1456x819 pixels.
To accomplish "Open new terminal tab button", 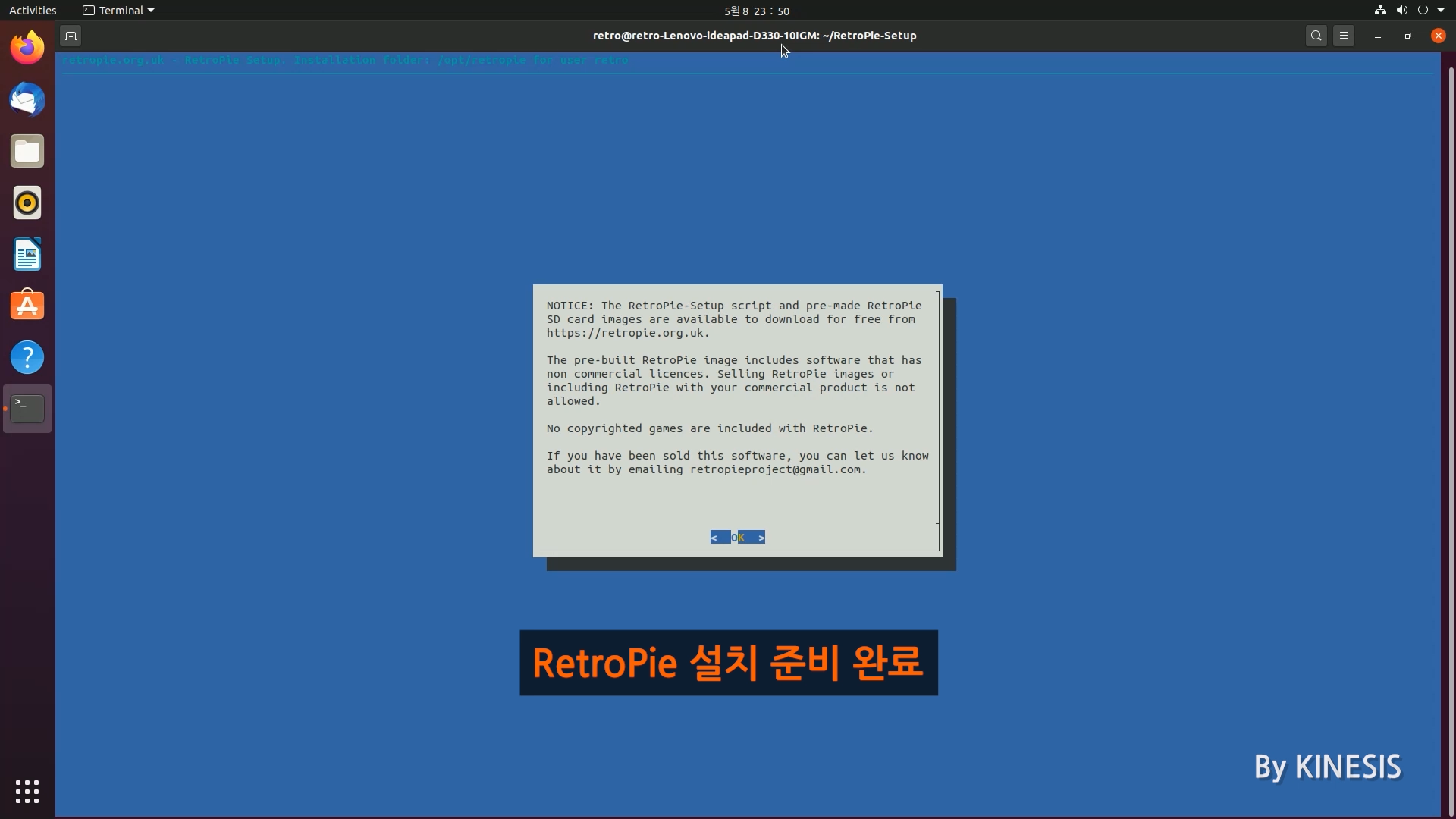I will pyautogui.click(x=71, y=36).
